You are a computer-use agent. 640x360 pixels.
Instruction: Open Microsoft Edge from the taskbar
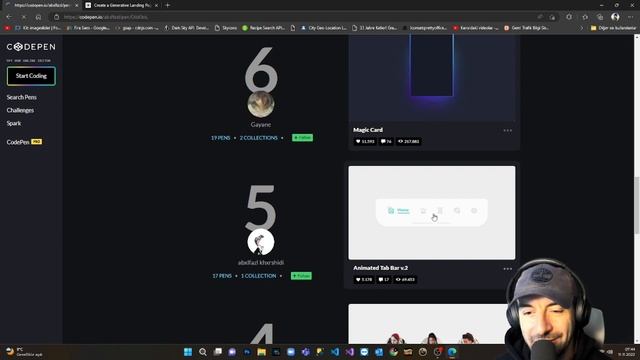point(452,352)
